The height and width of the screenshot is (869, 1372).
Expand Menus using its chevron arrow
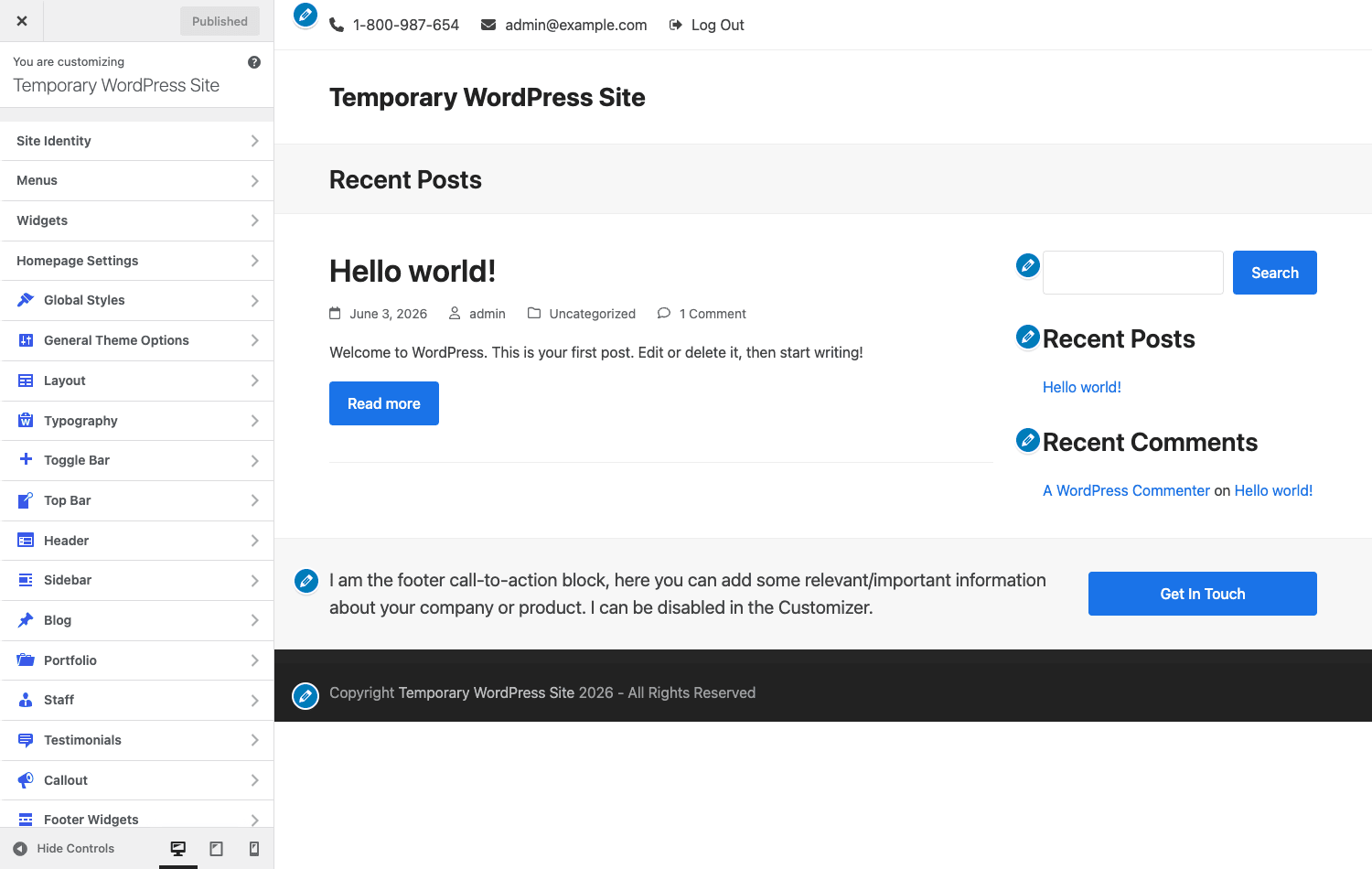coord(254,181)
